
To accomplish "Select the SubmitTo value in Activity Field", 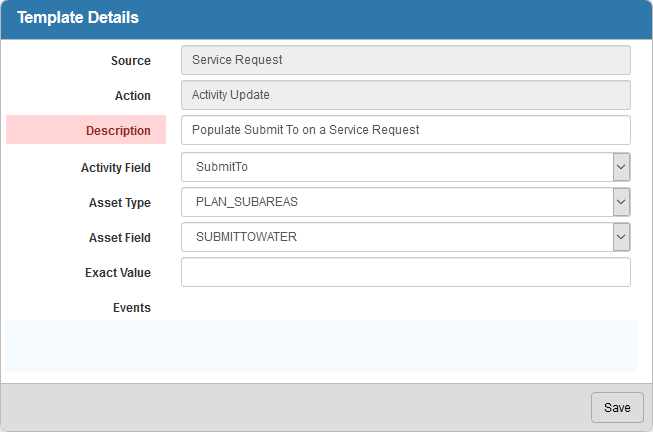I will coord(222,167).
